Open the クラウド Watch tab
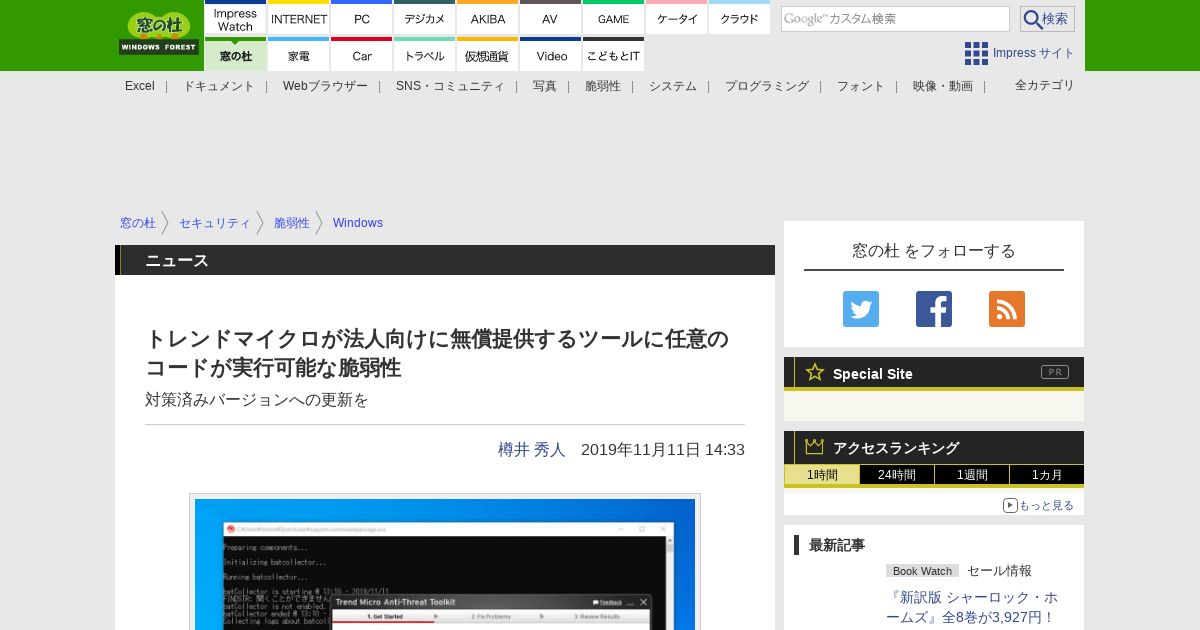The image size is (1200, 630). (x=740, y=18)
